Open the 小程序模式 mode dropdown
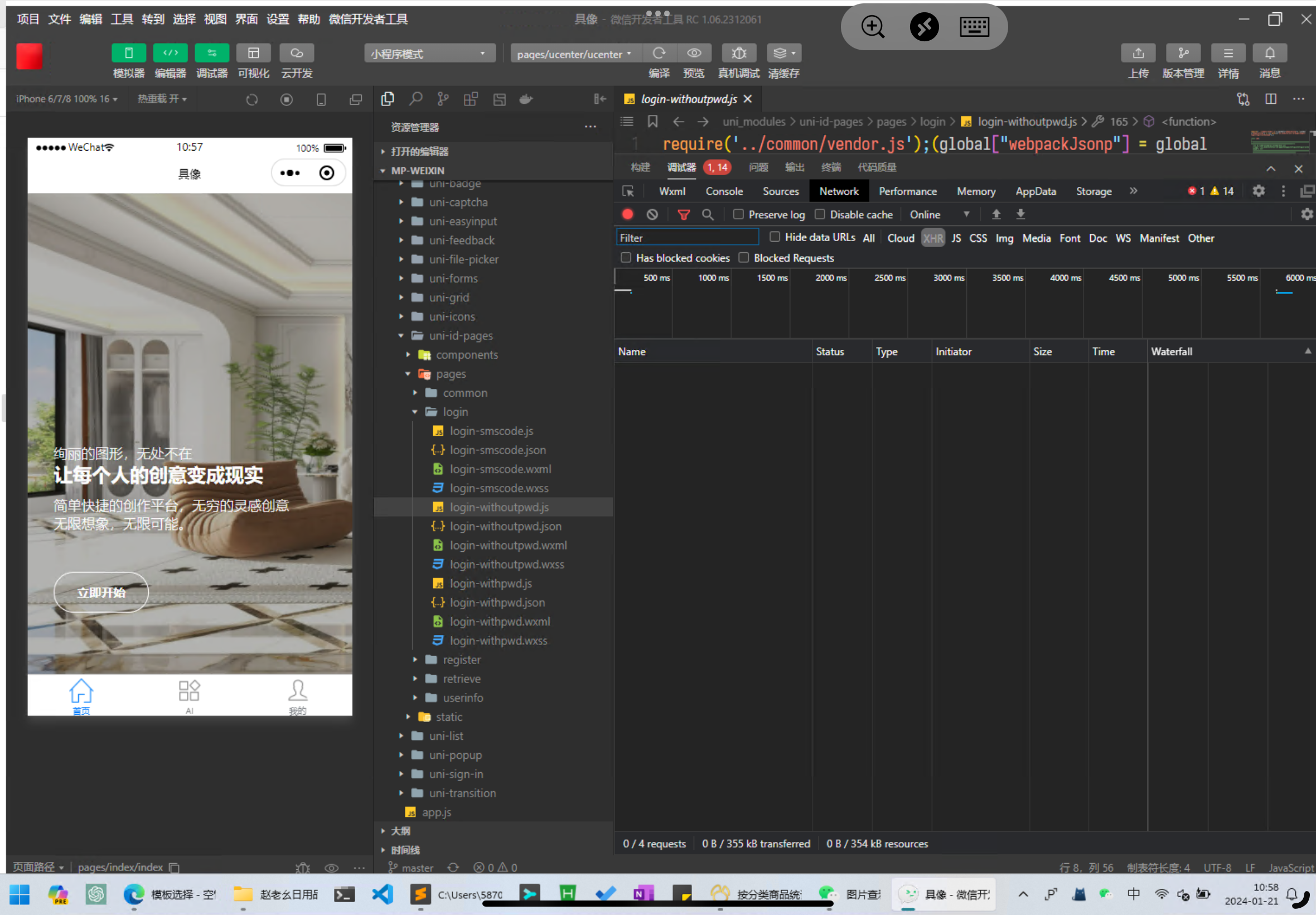The image size is (1316, 915). (429, 54)
